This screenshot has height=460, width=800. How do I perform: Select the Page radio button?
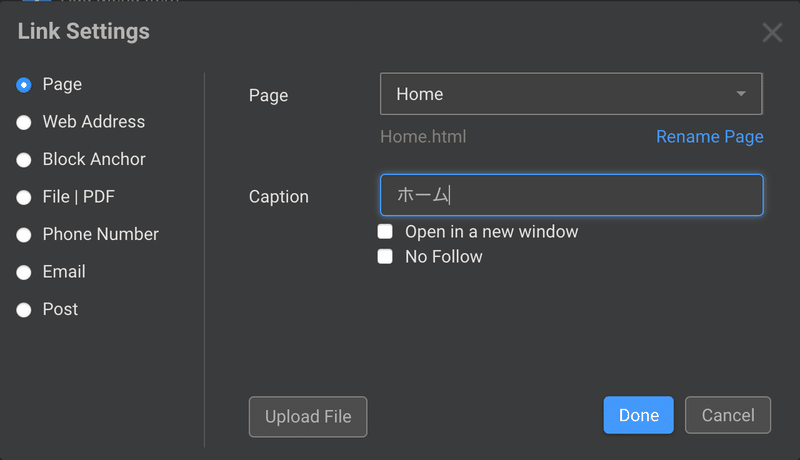coord(23,85)
